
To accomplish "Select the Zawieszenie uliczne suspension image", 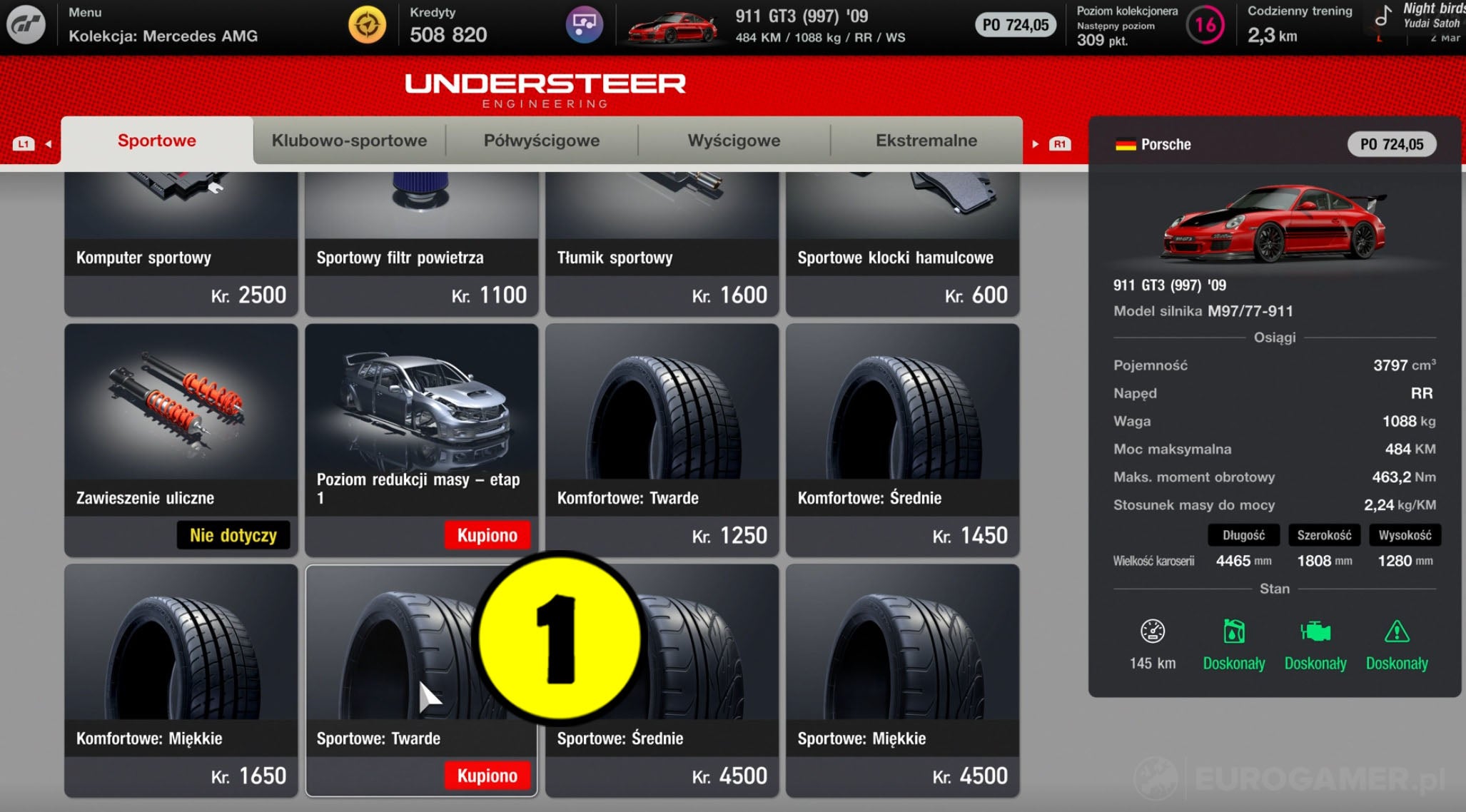I will (181, 402).
